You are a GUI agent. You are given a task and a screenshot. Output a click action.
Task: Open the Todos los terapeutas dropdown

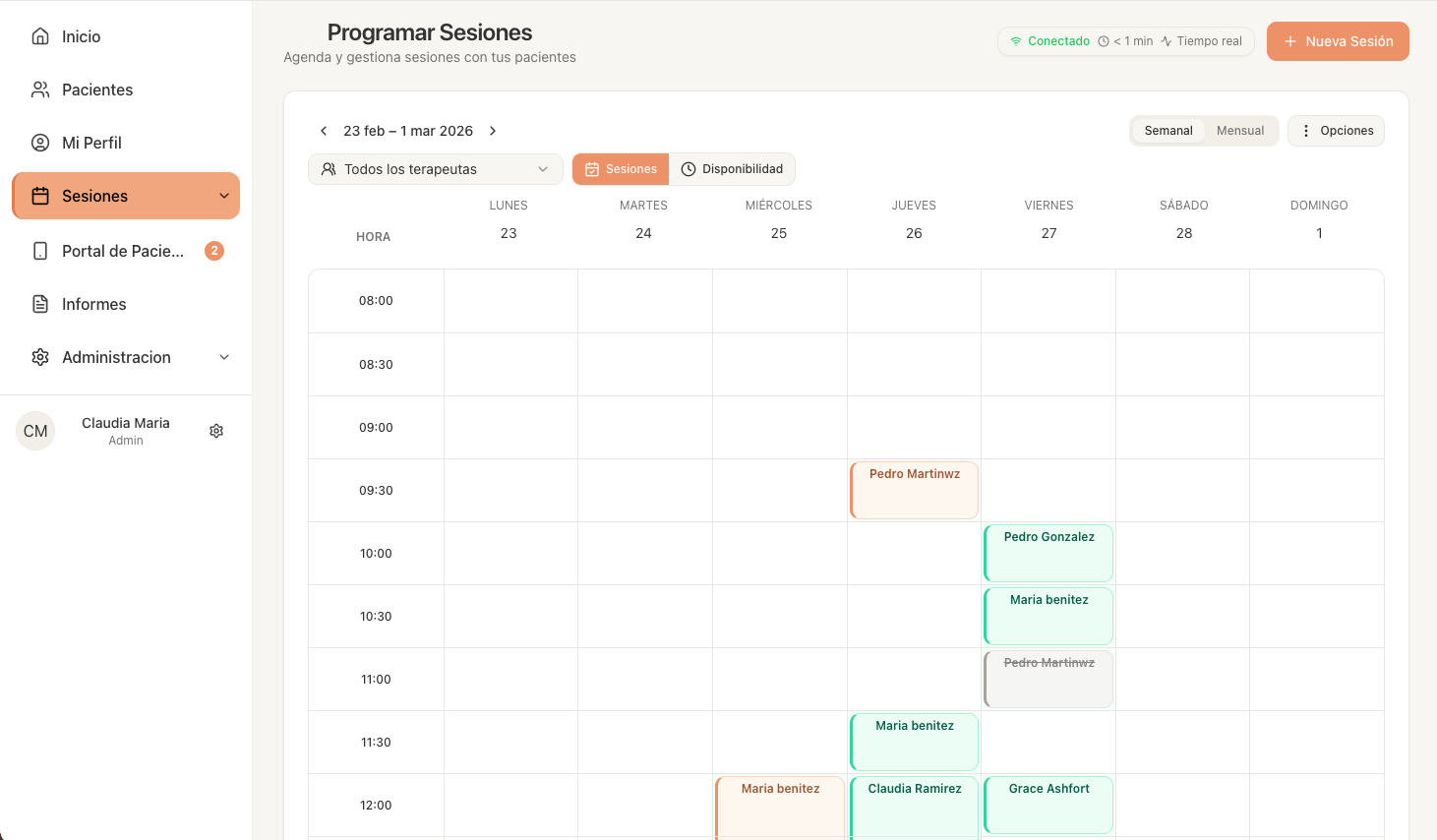[x=435, y=169]
